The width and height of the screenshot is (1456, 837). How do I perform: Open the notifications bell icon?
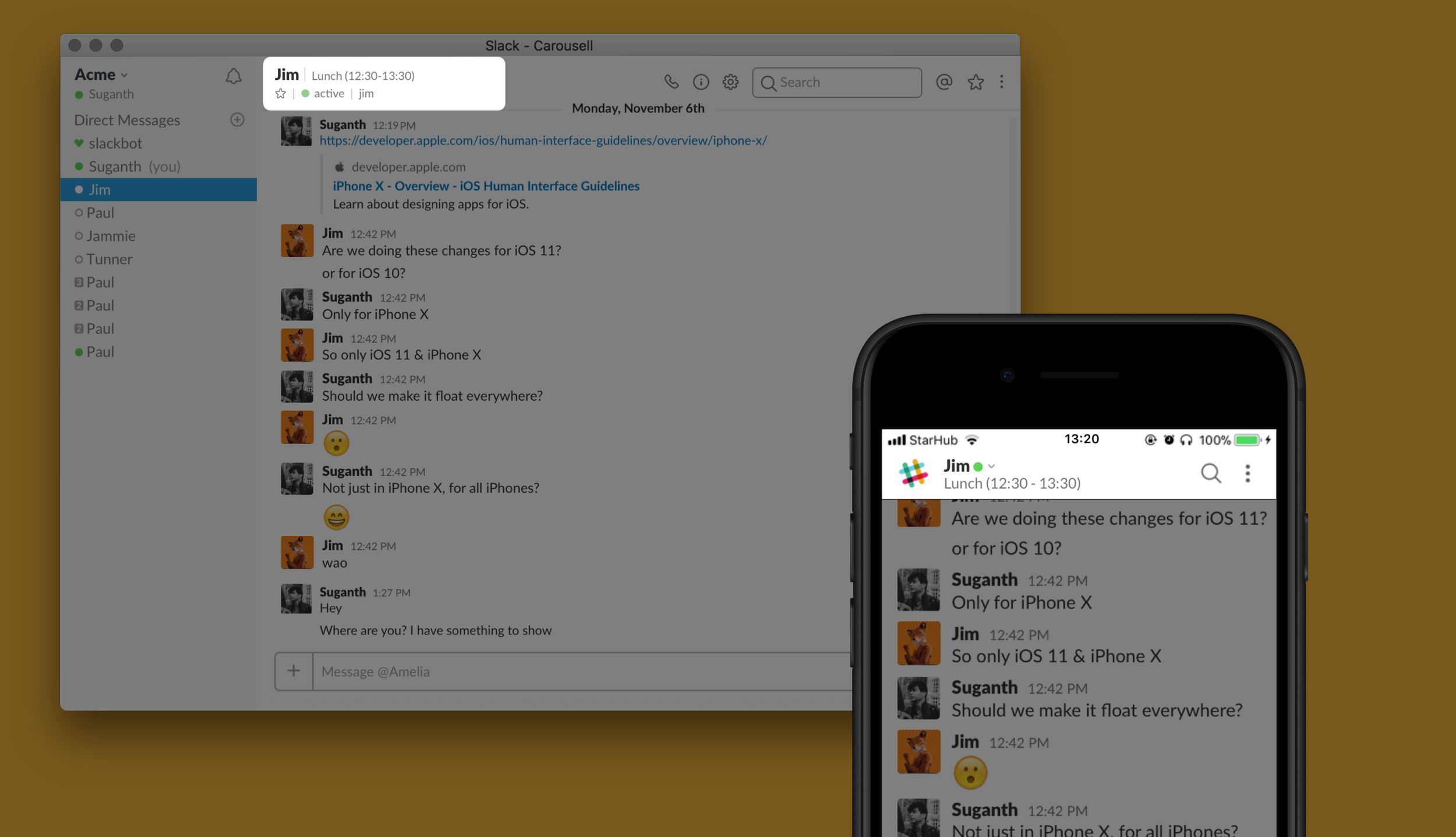pos(234,76)
